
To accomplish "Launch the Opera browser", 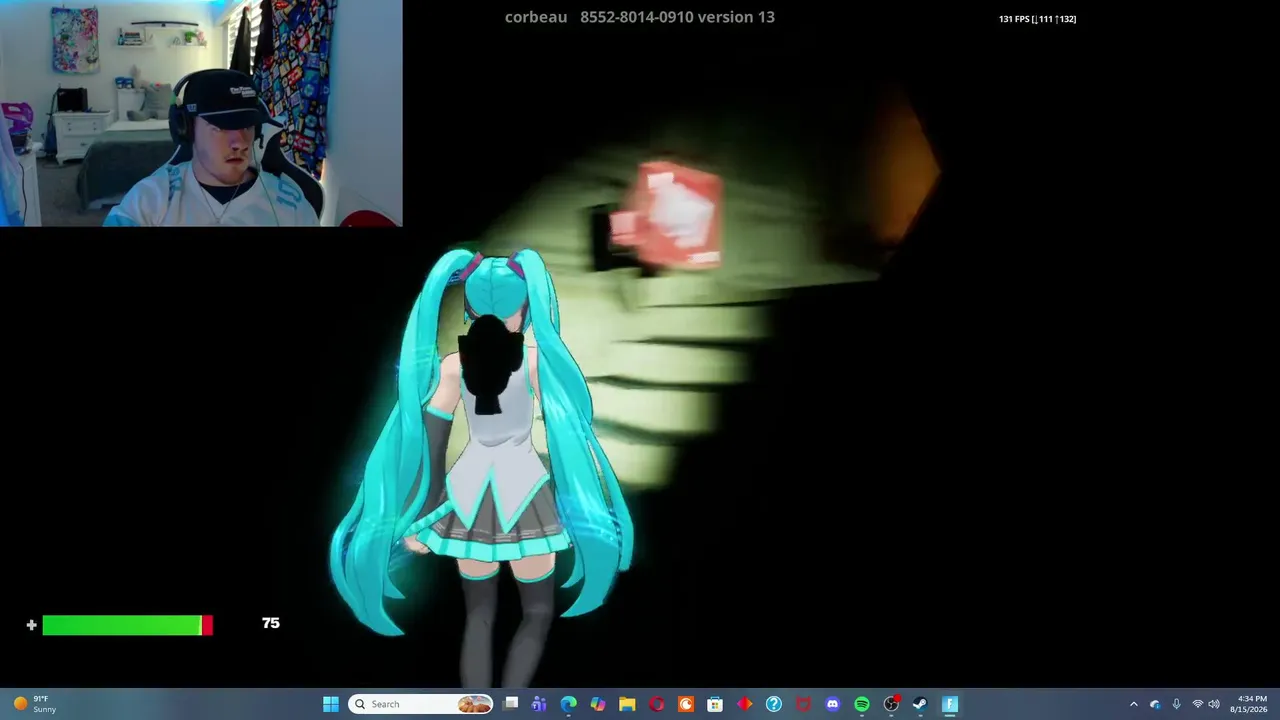I will pos(657,704).
